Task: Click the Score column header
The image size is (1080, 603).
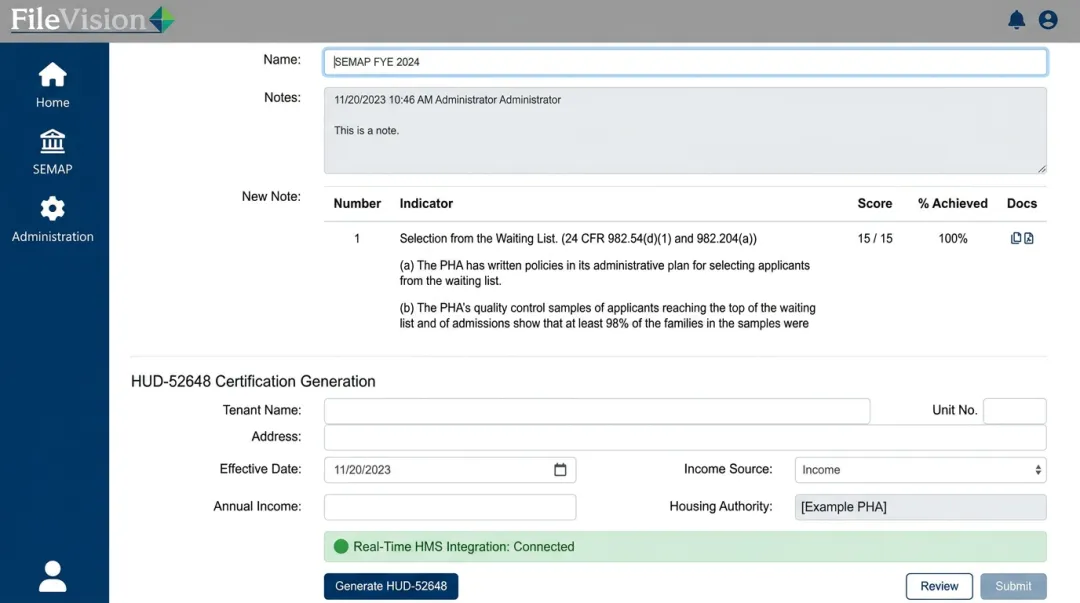Action: pyautogui.click(x=874, y=203)
